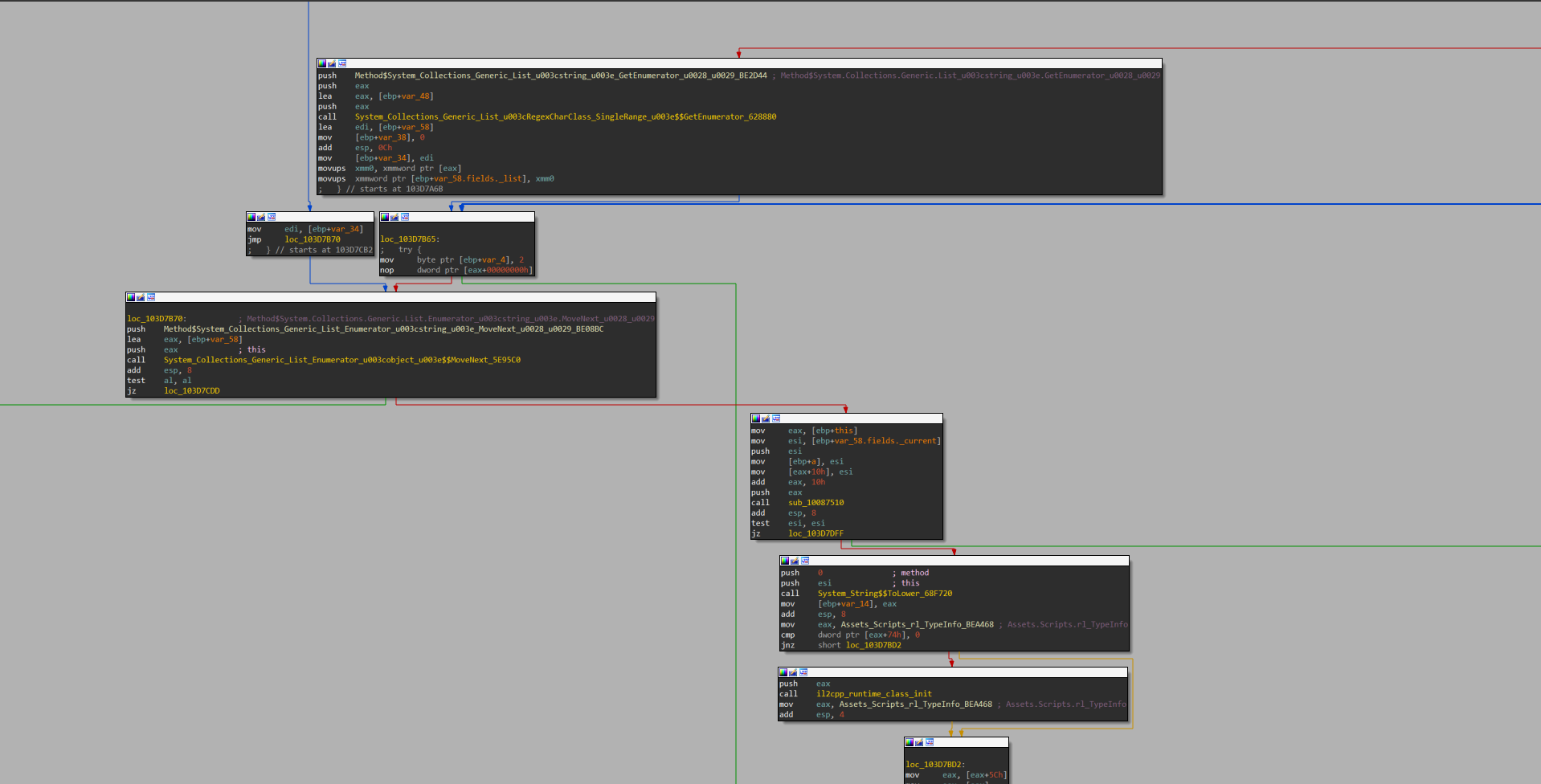Select 'mov eax, [ebp+this]' line

coord(804,431)
